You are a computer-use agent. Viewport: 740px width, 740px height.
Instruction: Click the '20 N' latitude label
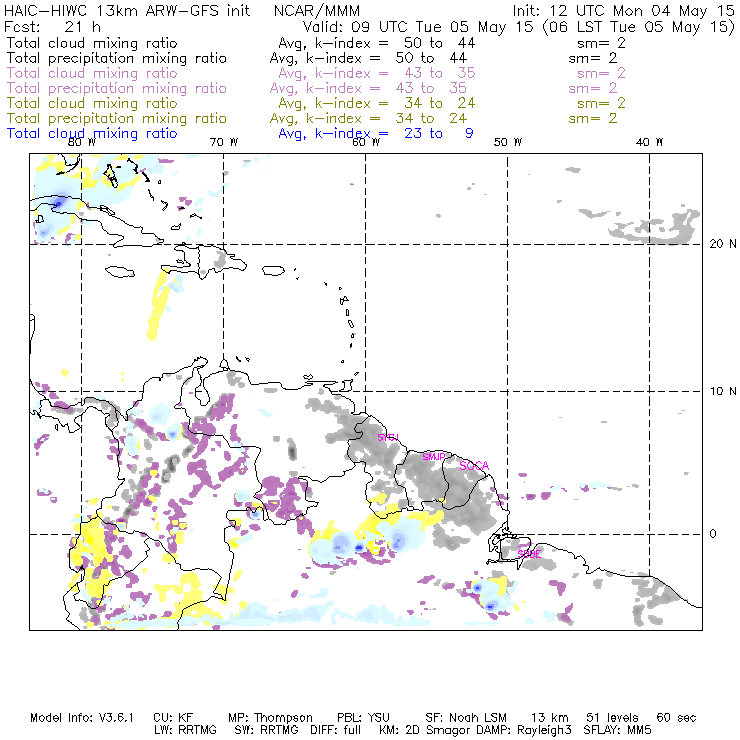click(x=723, y=244)
